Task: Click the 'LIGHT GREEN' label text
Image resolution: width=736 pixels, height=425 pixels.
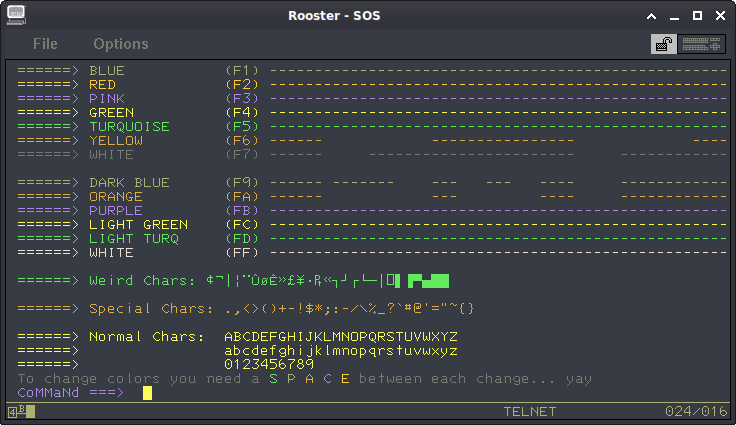Action: pyautogui.click(x=138, y=225)
